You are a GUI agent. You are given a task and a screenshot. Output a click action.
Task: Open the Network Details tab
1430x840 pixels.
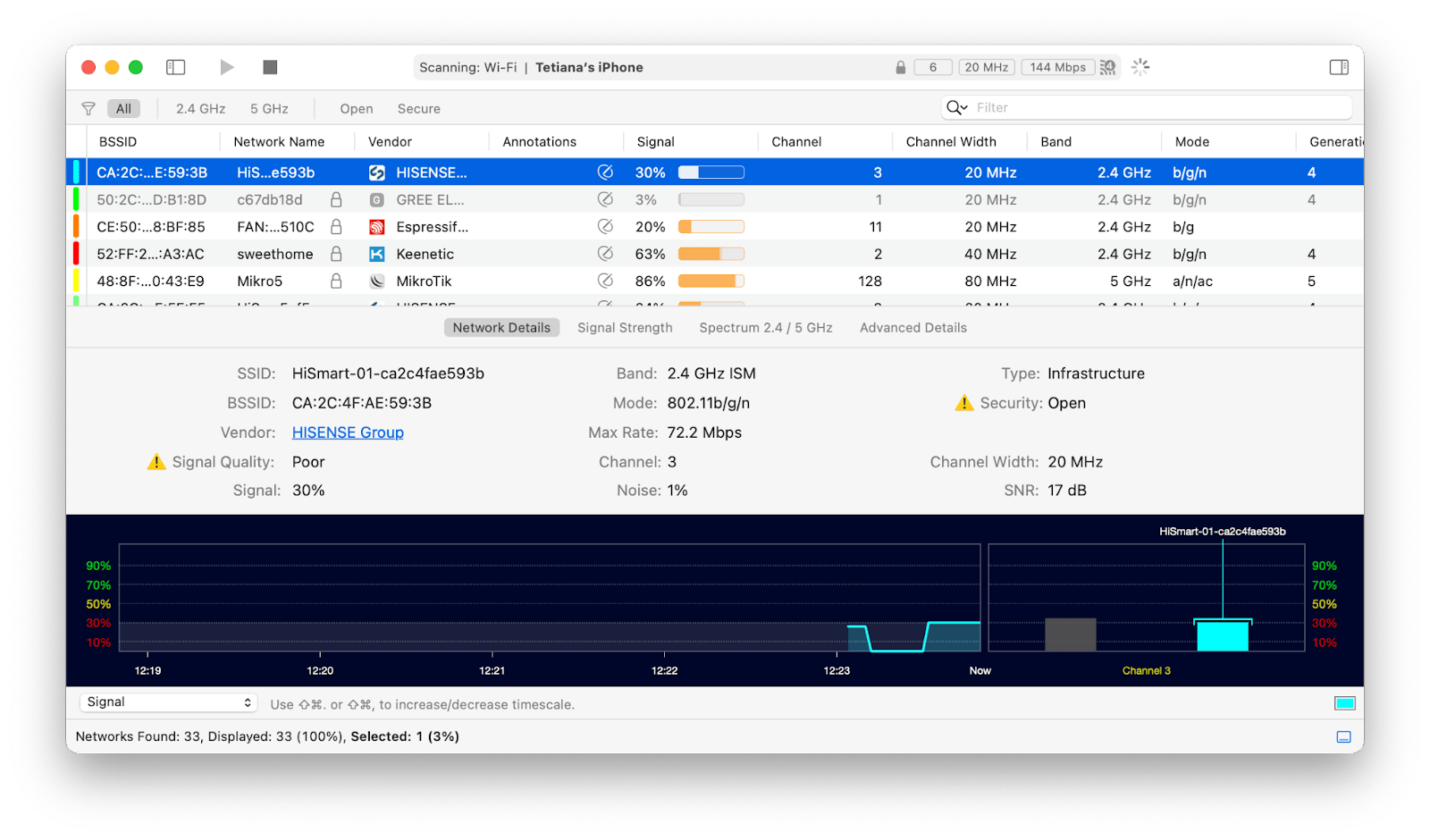point(501,328)
